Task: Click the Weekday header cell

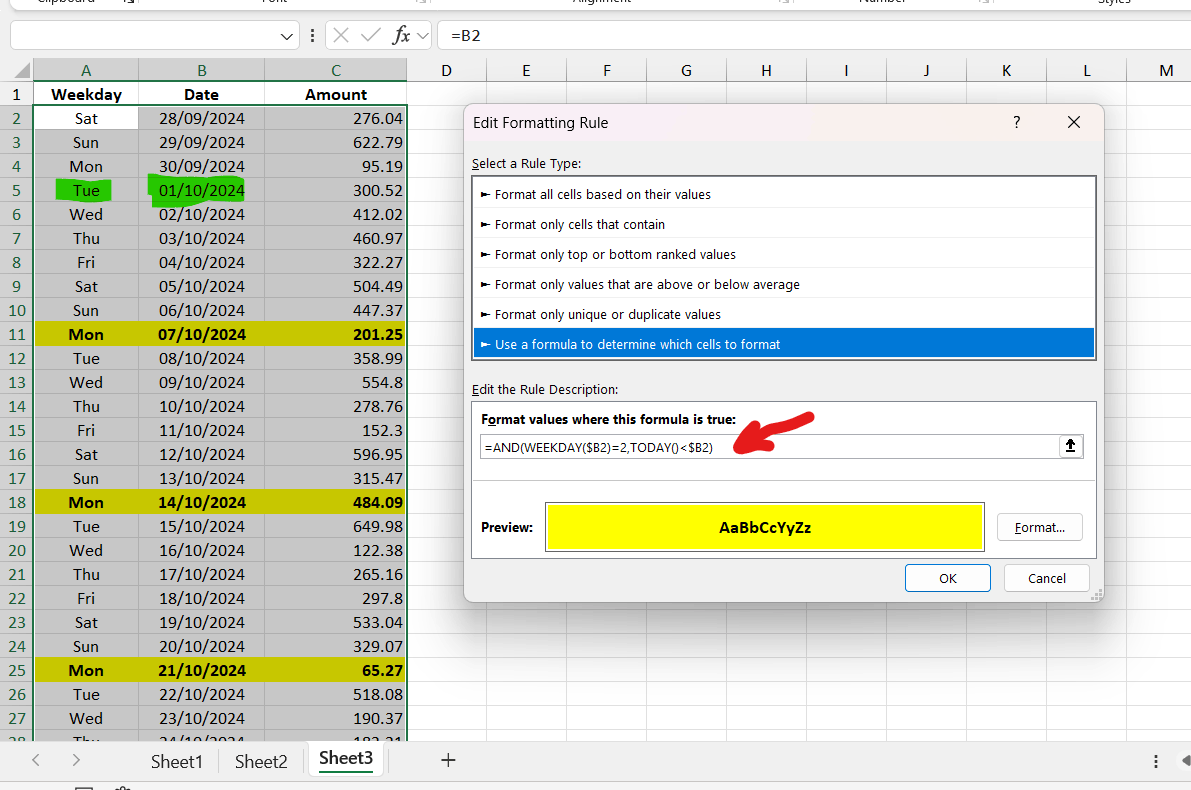Action: coord(86,94)
